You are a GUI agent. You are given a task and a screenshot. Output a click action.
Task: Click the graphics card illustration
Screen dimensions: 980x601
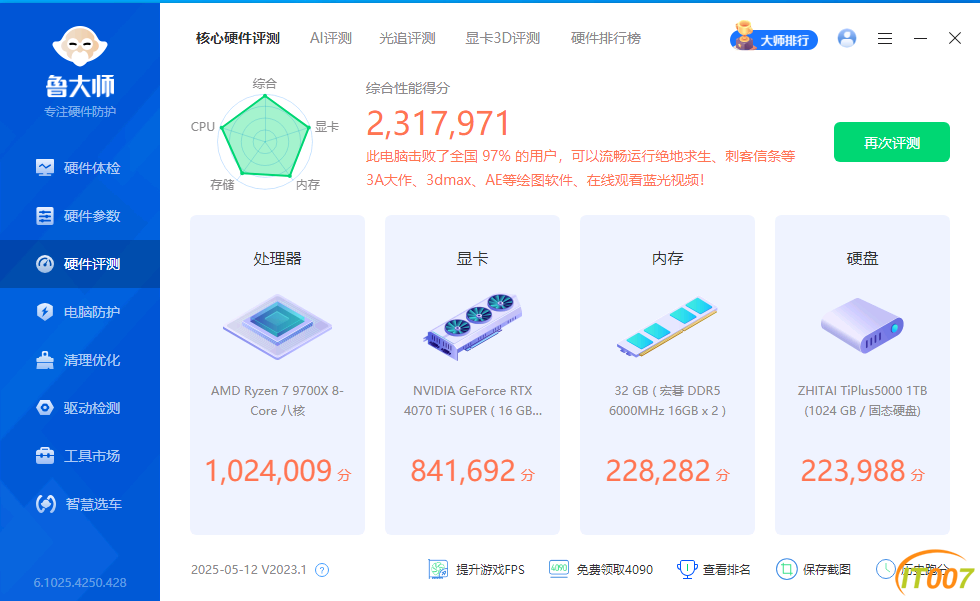(472, 326)
